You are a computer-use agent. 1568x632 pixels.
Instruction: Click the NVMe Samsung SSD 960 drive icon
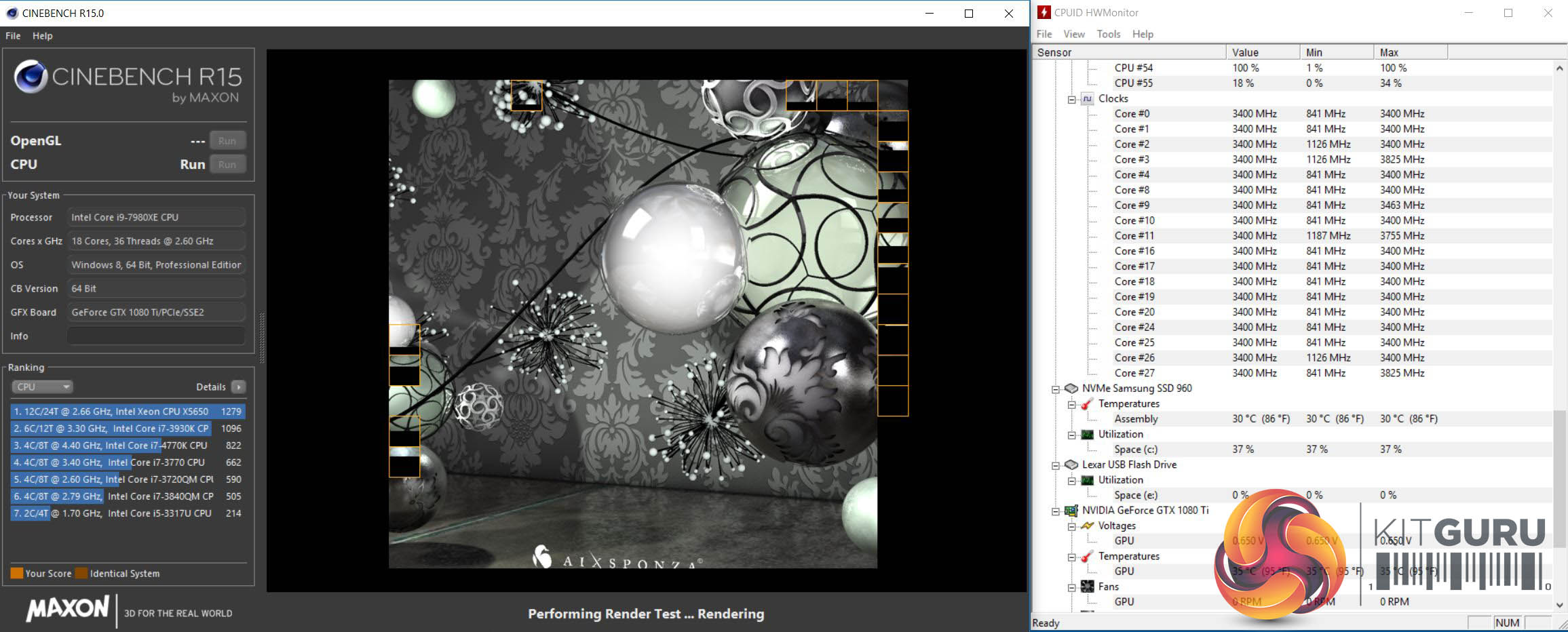(x=1071, y=389)
